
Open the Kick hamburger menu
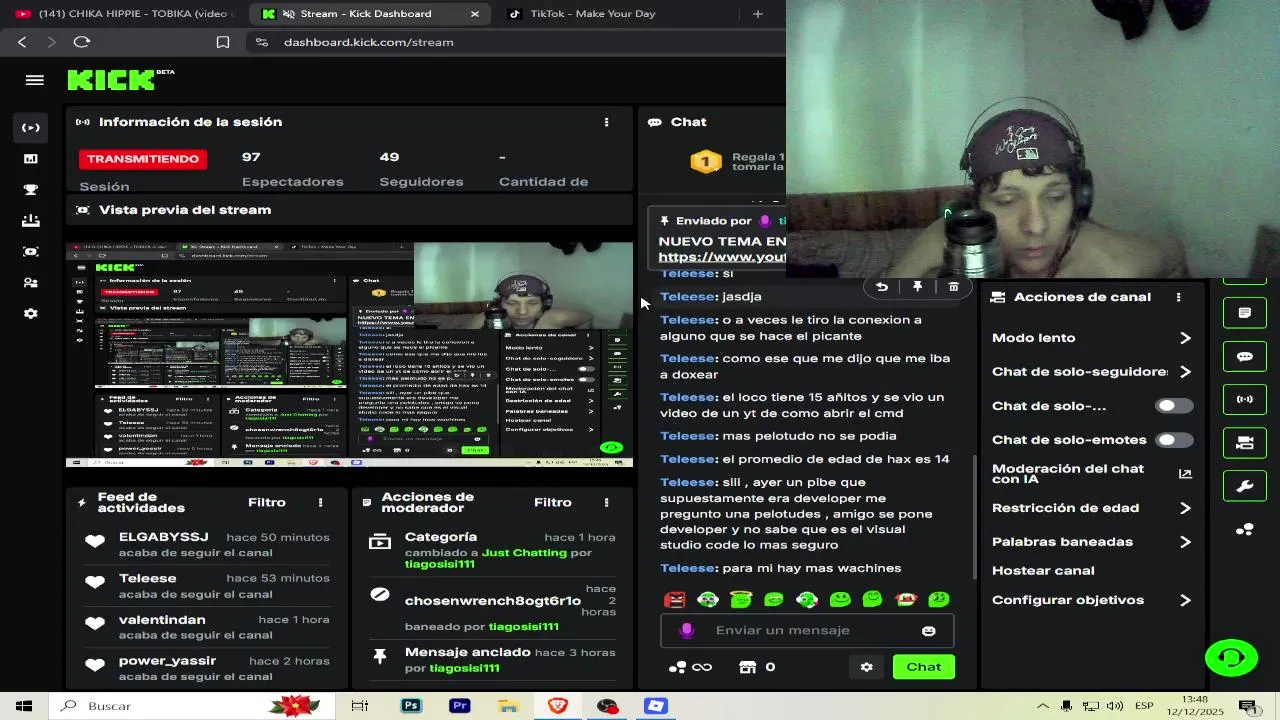point(35,81)
